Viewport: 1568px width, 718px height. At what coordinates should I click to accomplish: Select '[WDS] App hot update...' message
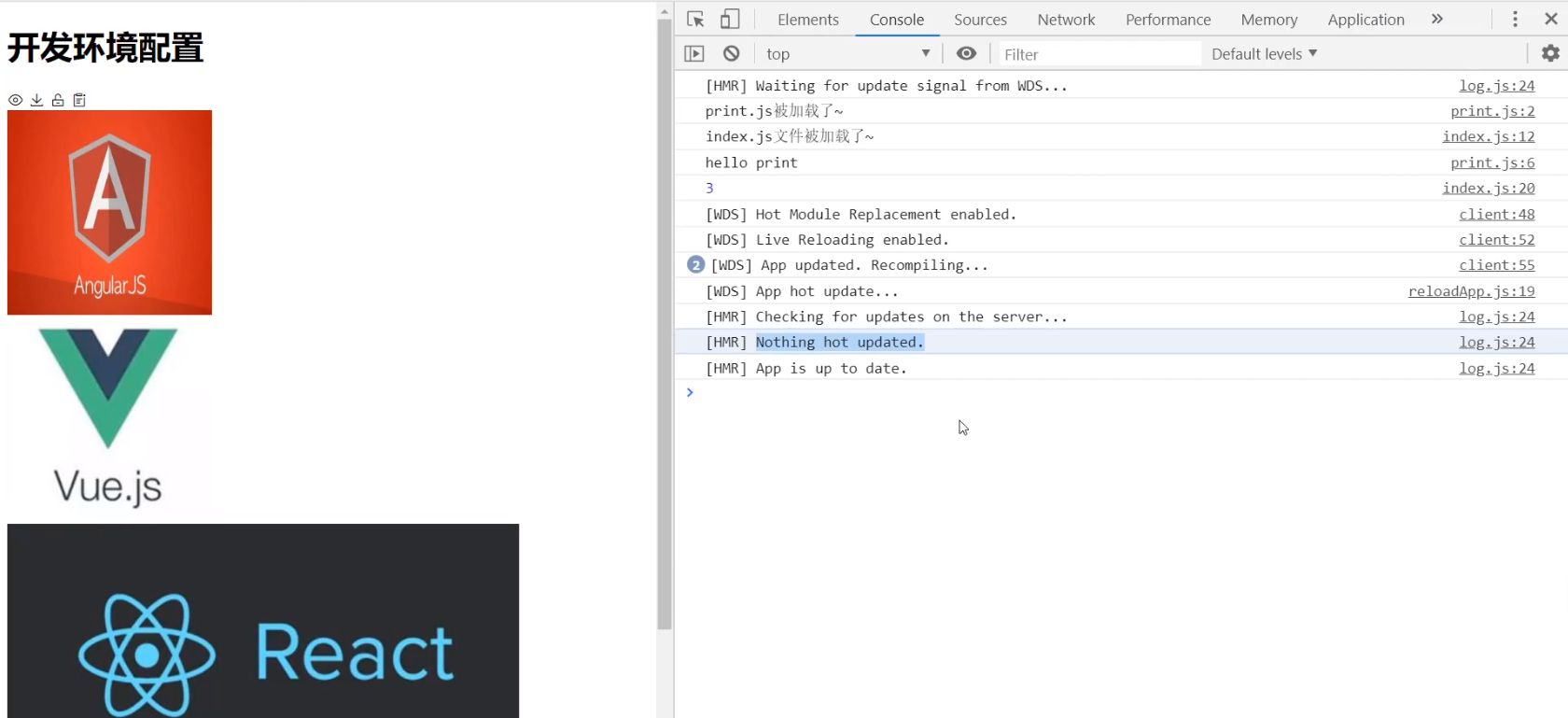click(x=802, y=291)
